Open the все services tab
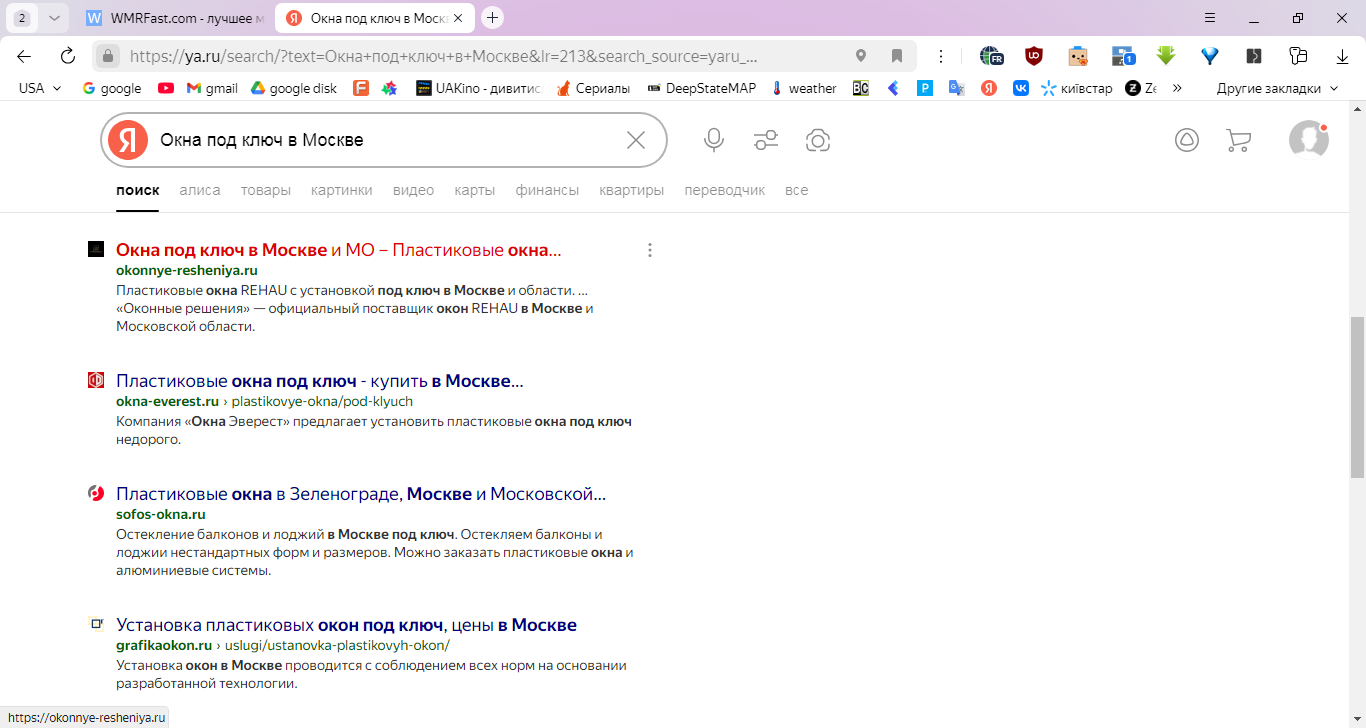 [x=797, y=190]
